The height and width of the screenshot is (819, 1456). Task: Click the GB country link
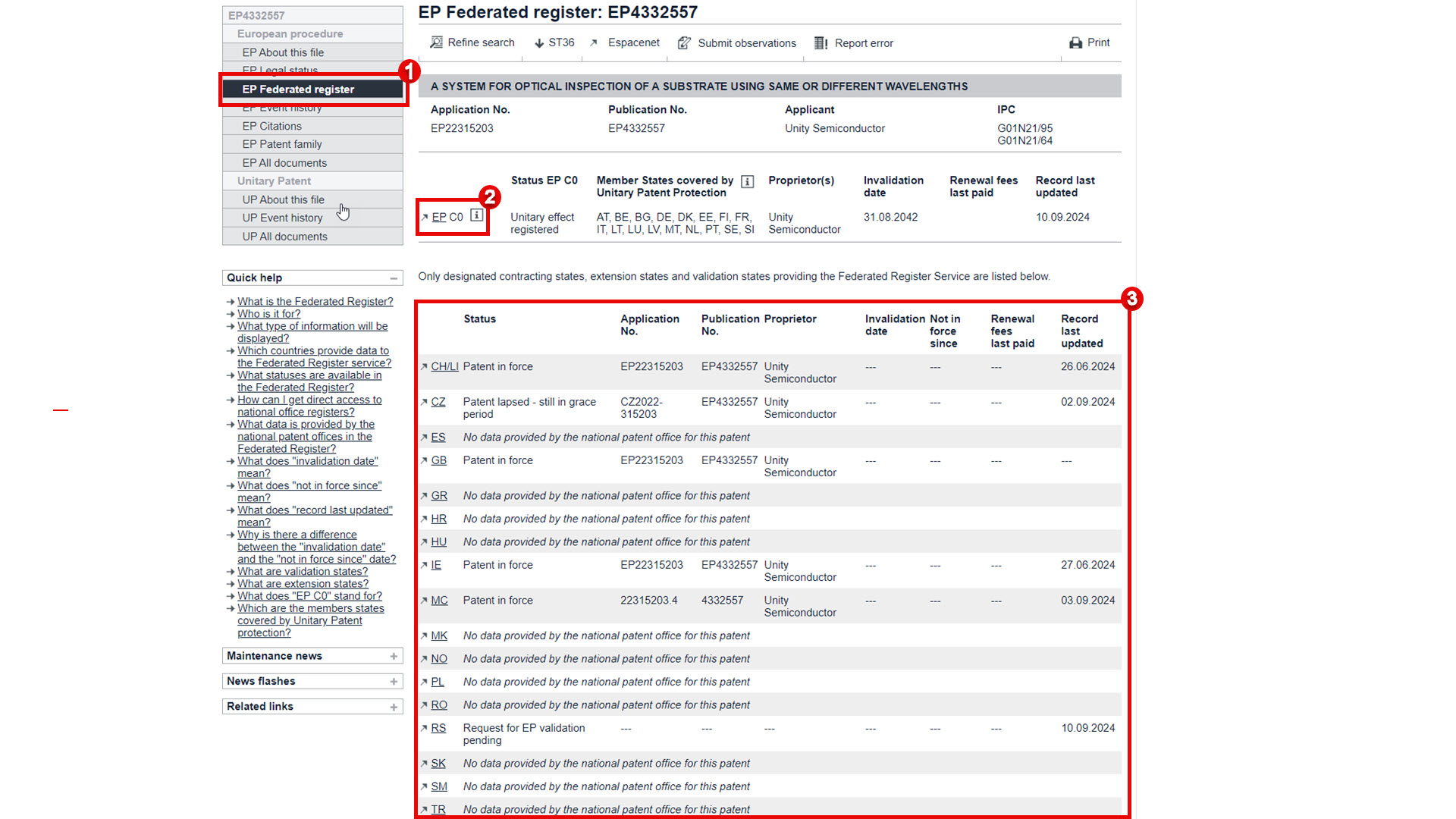(x=438, y=460)
